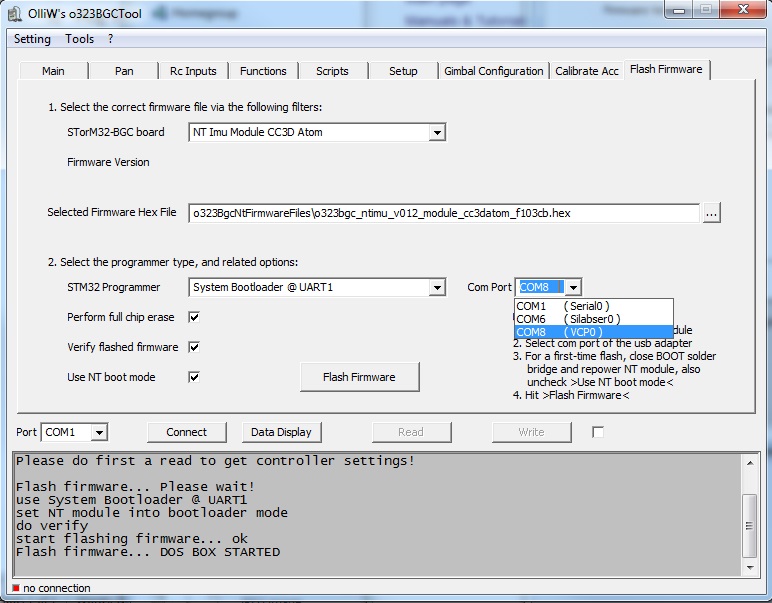The height and width of the screenshot is (603, 772).
Task: Uncheck Perform full chip erase
Action: click(194, 317)
